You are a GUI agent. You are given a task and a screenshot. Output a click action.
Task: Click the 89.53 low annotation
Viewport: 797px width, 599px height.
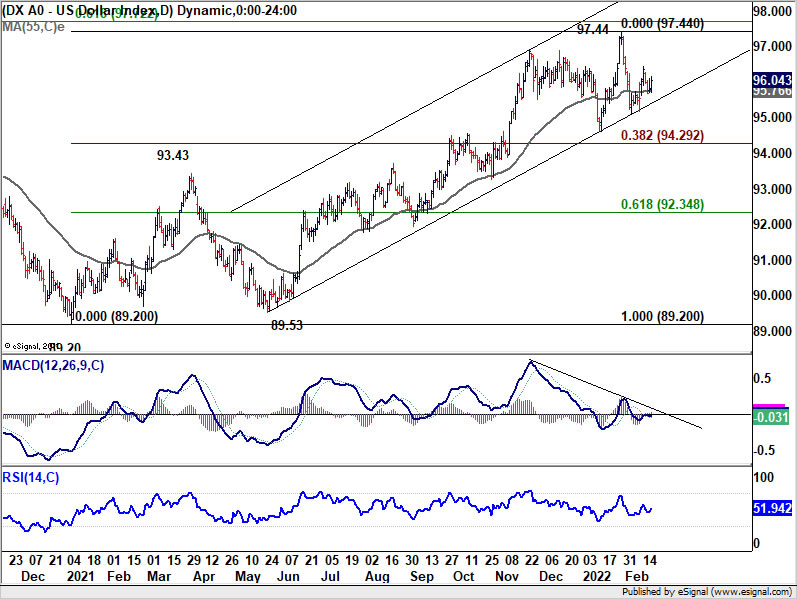[x=287, y=325]
